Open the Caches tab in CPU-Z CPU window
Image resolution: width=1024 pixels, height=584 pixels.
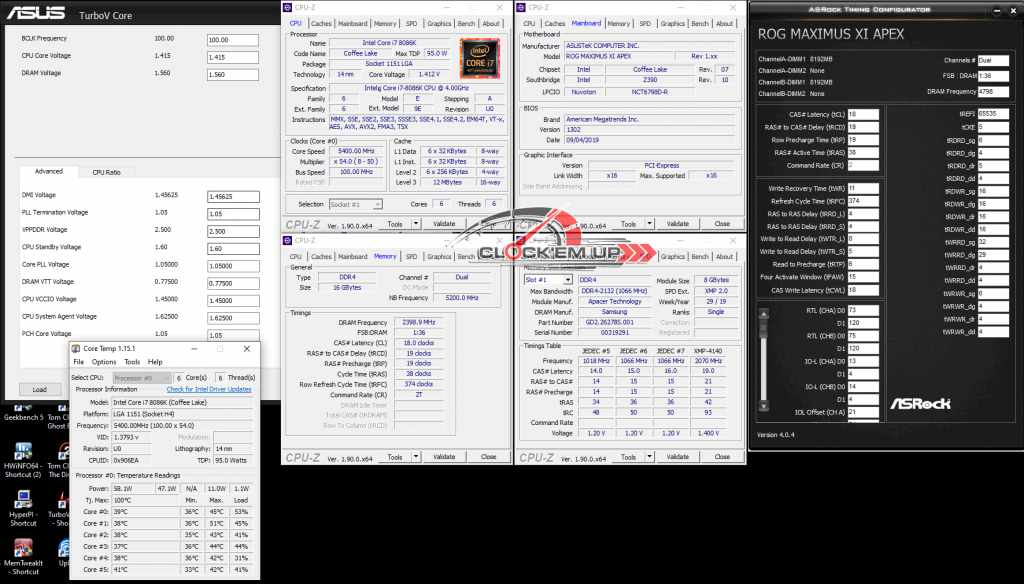pos(321,23)
